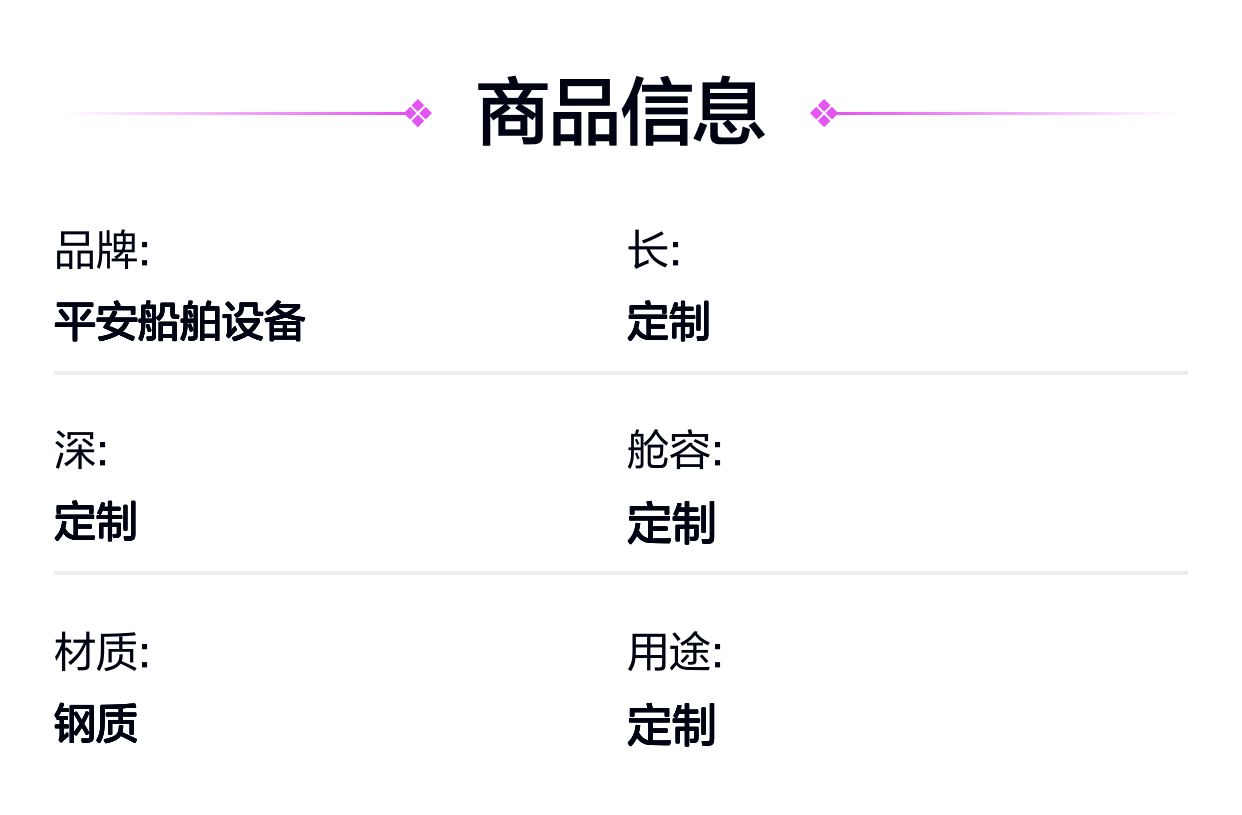Select the 材质 field label
Image resolution: width=1242 pixels, height=815 pixels.
pyautogui.click(x=101, y=653)
